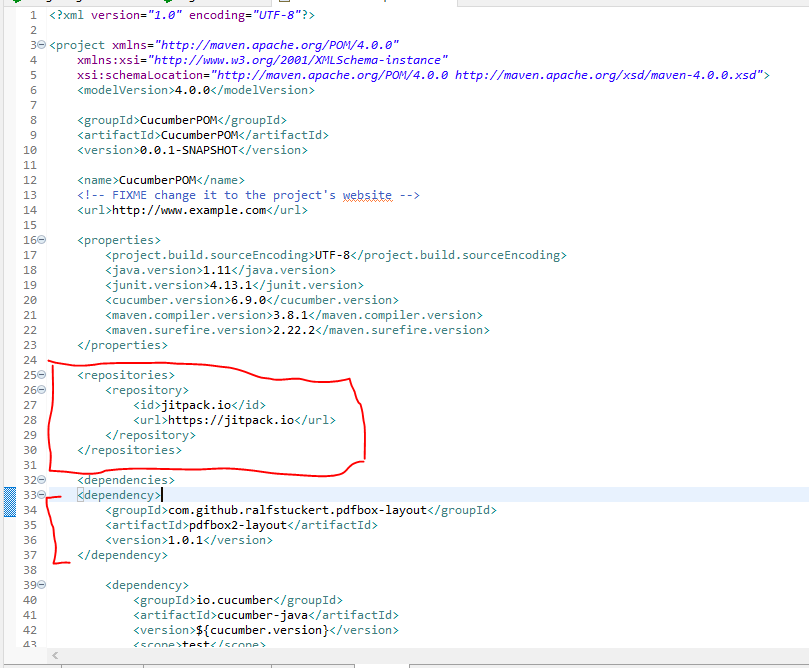809x668 pixels.
Task: Place cursor on java.version value 1.11
Action: tap(215, 269)
